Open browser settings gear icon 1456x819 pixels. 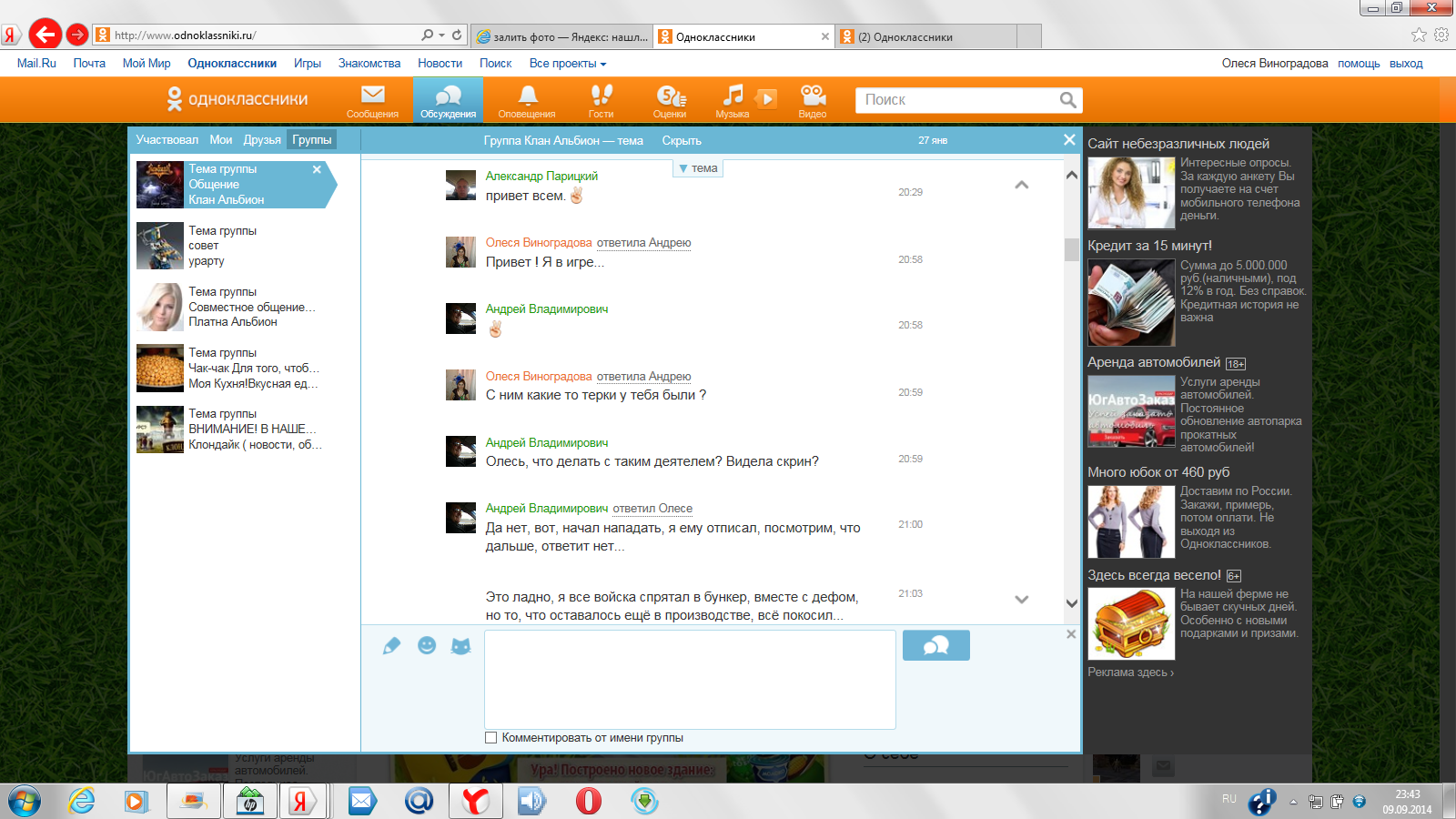pyautogui.click(x=1441, y=35)
